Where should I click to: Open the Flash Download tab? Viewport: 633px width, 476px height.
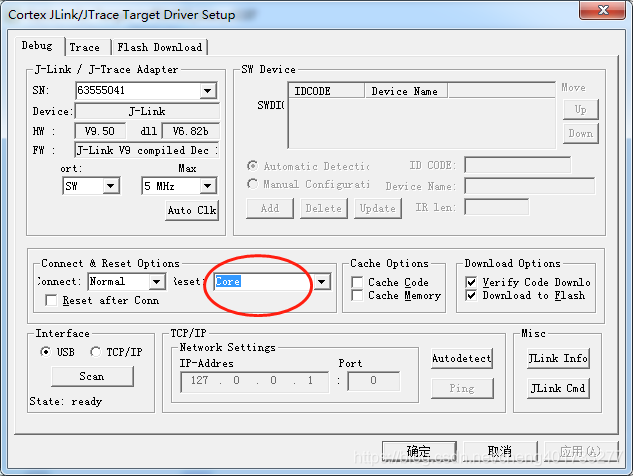159,47
